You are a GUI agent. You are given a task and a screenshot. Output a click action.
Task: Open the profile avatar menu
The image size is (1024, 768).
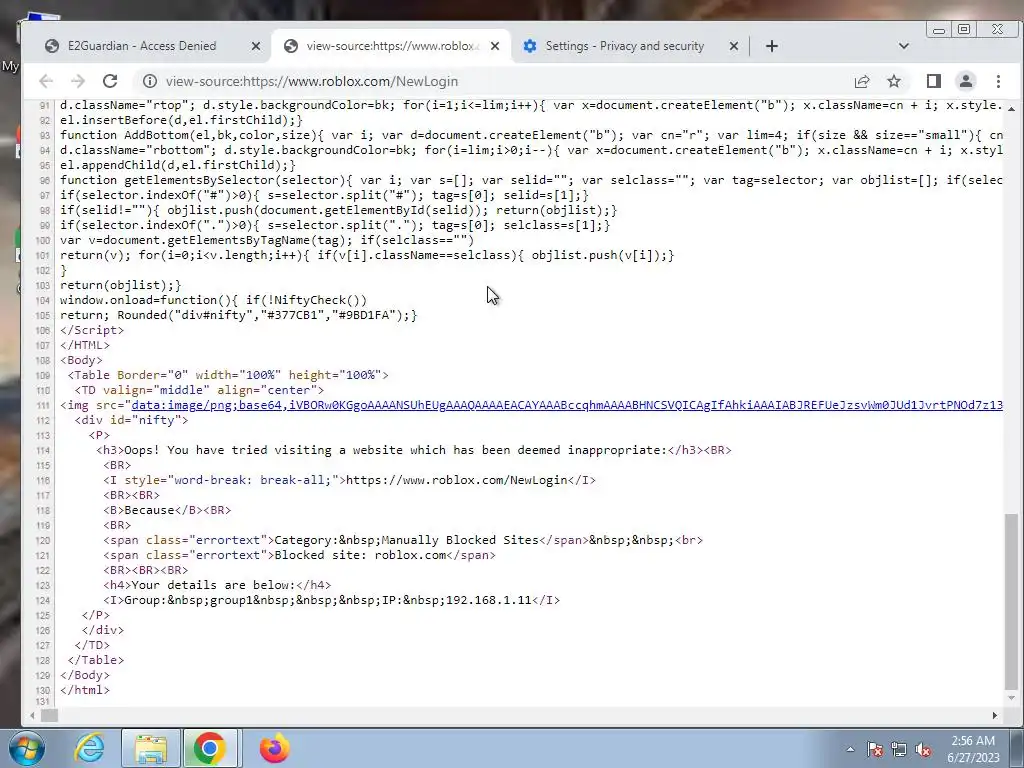[x=966, y=81]
